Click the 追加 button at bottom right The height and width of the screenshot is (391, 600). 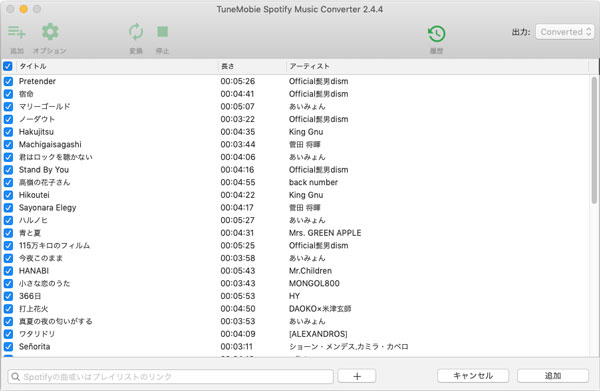click(553, 376)
